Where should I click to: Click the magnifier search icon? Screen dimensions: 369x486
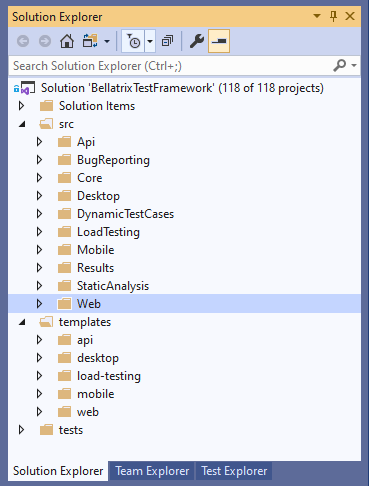coord(340,65)
